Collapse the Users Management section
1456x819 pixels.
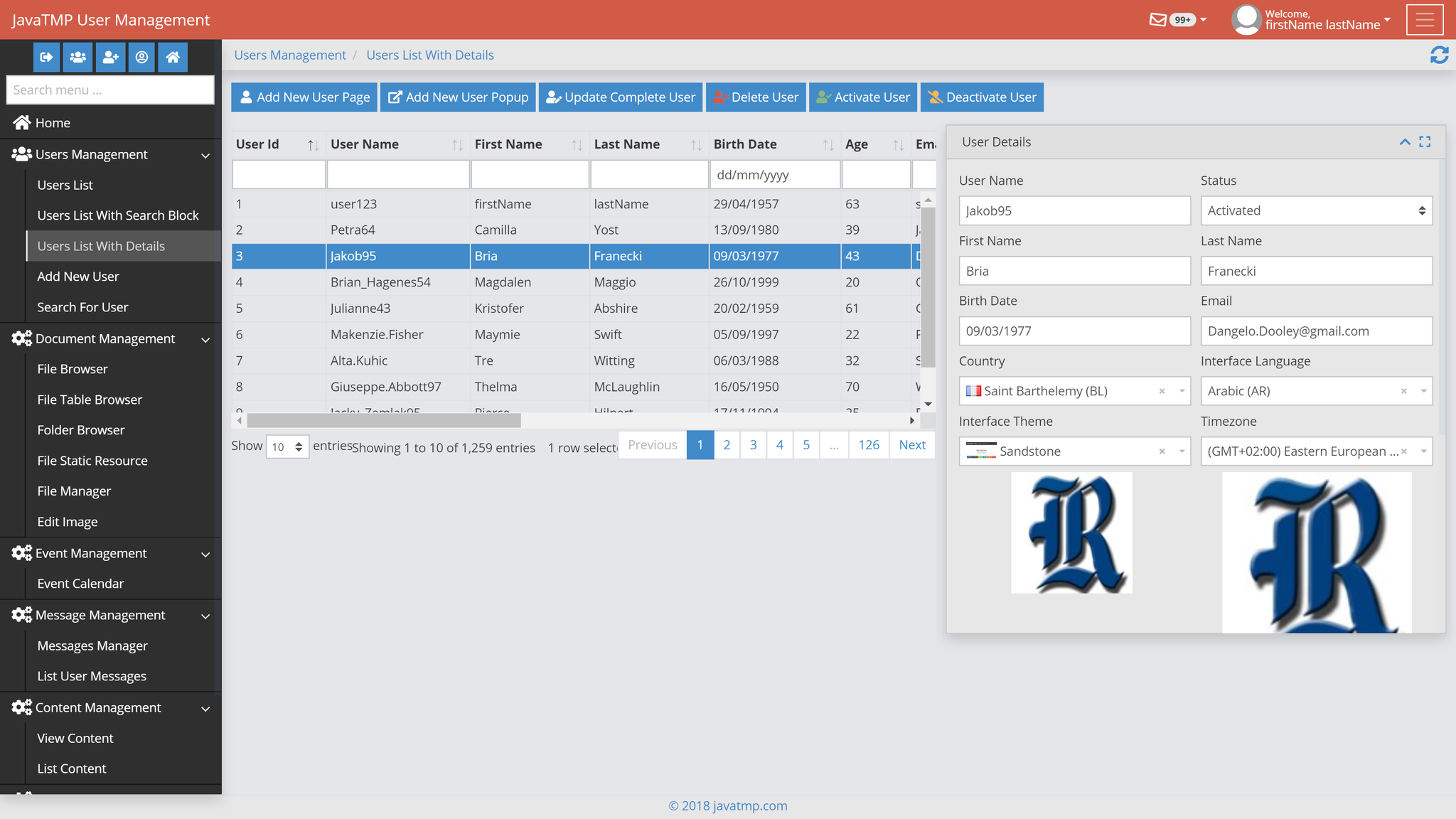205,155
